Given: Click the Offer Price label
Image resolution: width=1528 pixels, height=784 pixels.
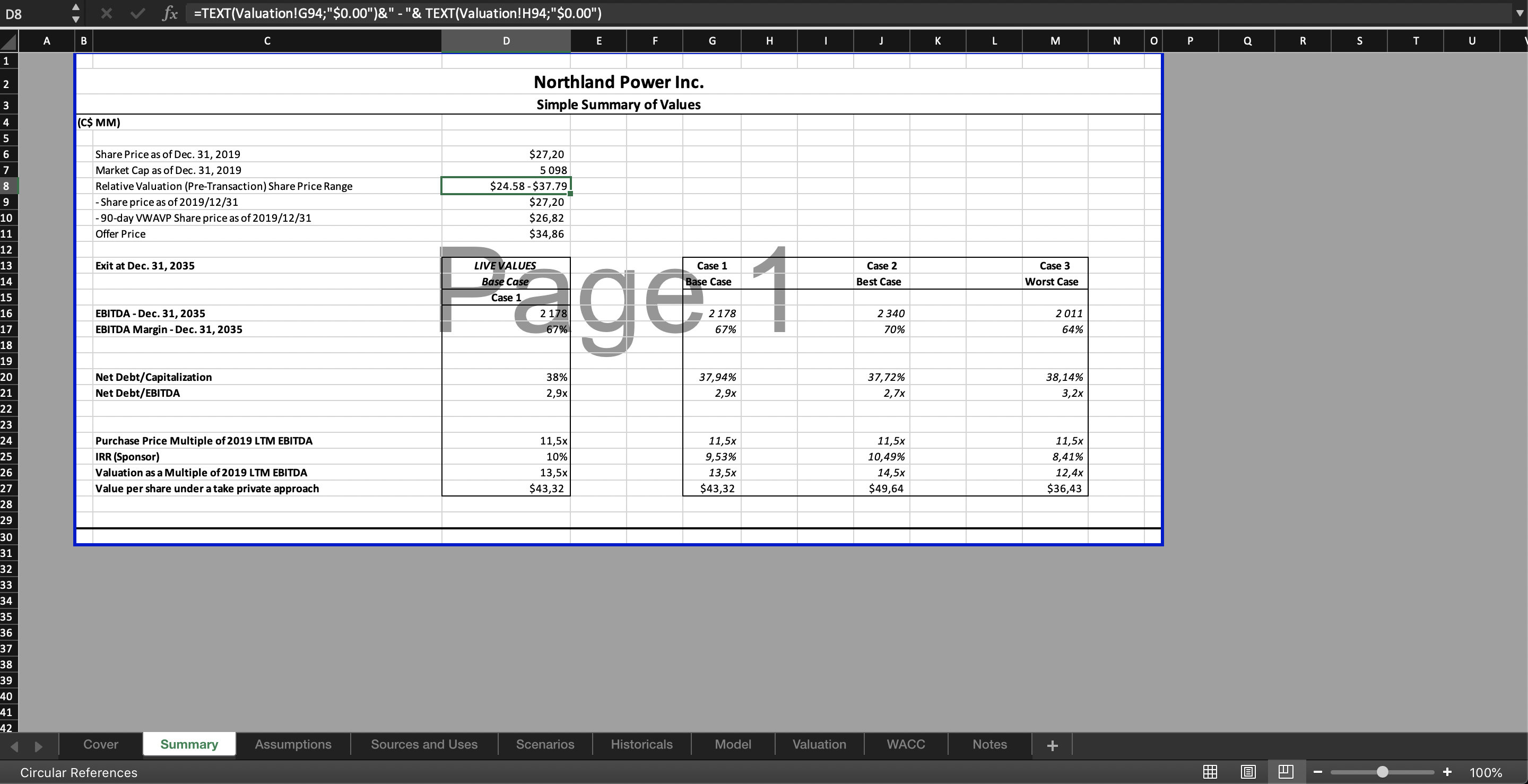Looking at the screenshot, I should (120, 233).
